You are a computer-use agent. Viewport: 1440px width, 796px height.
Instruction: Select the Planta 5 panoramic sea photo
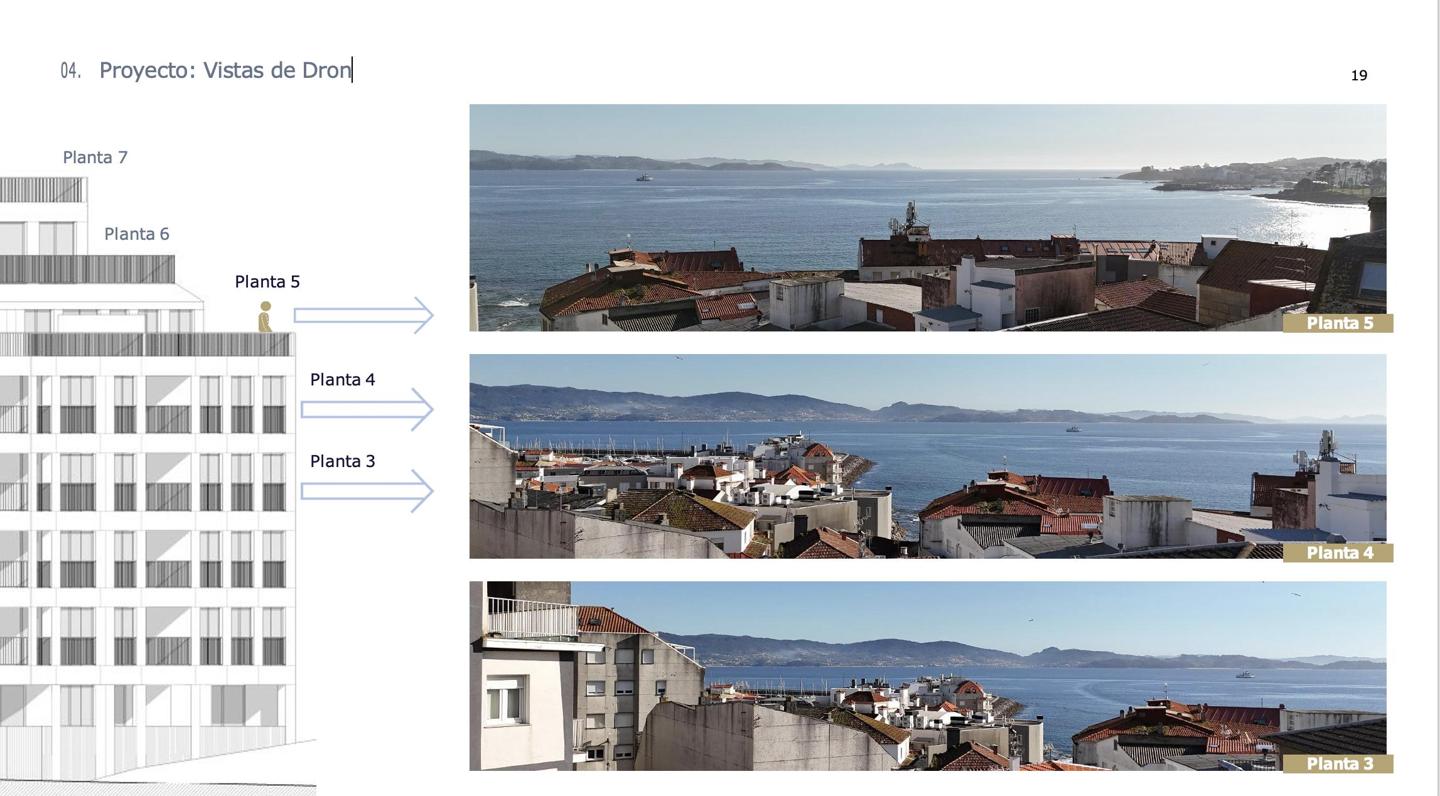click(928, 218)
